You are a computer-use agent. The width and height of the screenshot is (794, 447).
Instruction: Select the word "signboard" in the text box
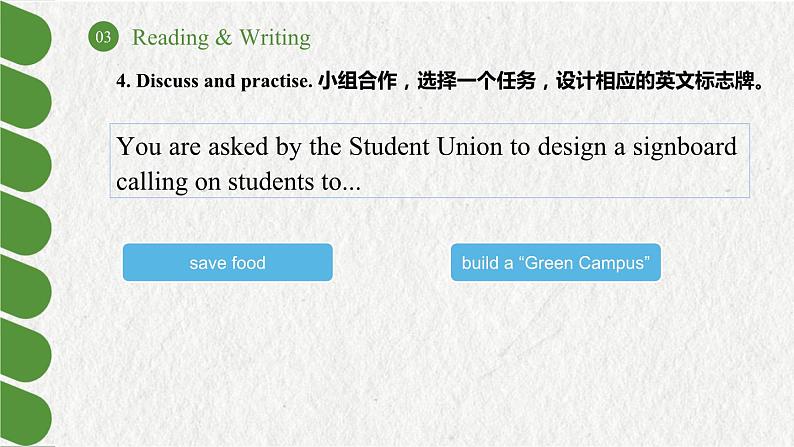point(685,147)
